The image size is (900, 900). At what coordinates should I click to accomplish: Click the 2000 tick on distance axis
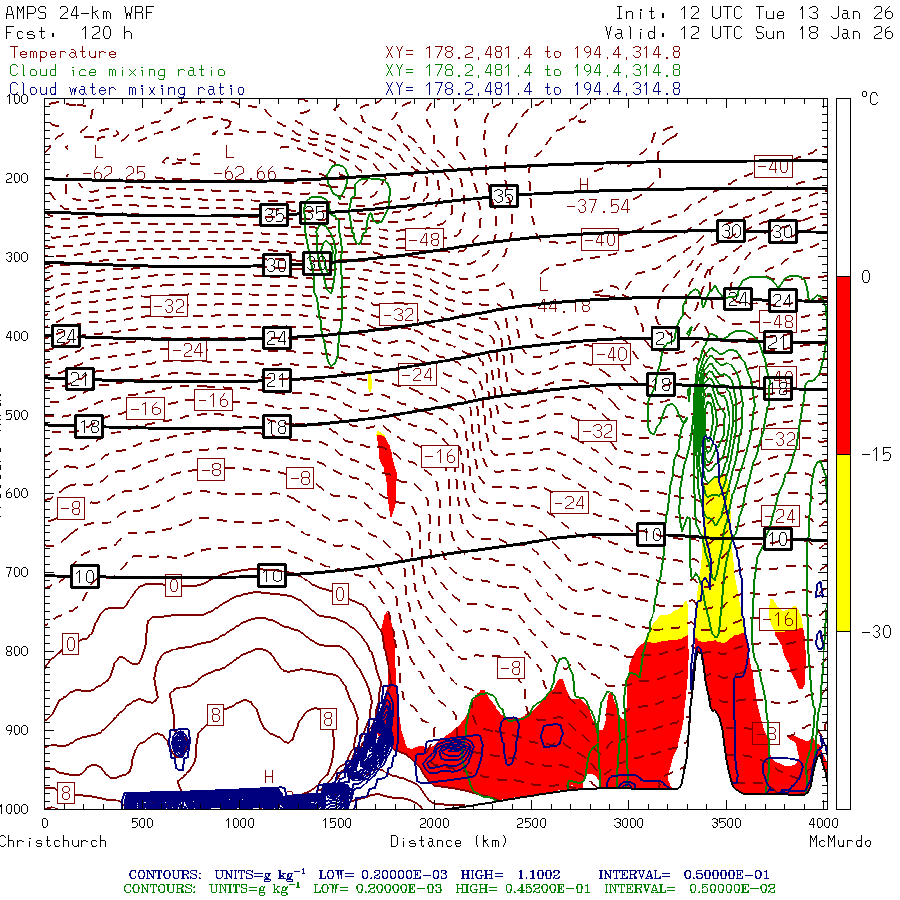pyautogui.click(x=434, y=823)
